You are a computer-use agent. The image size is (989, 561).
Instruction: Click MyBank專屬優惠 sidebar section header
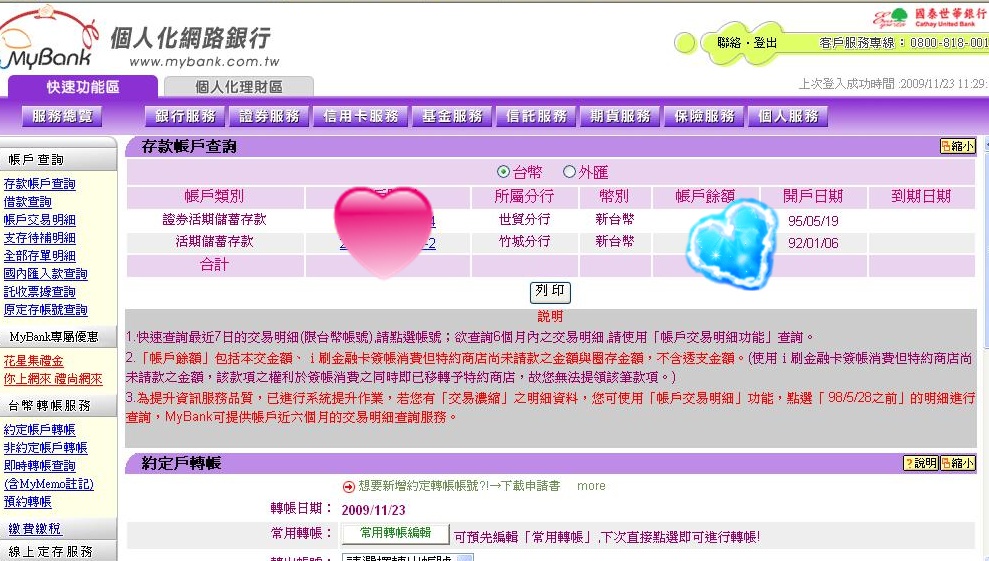[54, 337]
